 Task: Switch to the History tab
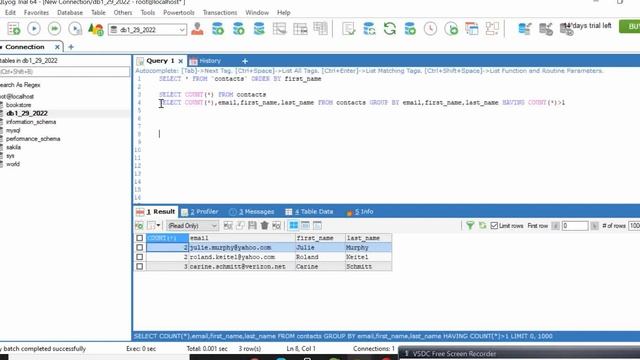(205, 61)
